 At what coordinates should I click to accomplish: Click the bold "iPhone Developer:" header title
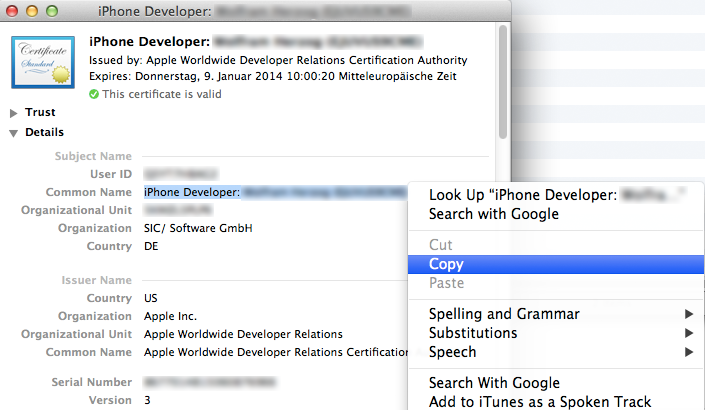coord(149,41)
